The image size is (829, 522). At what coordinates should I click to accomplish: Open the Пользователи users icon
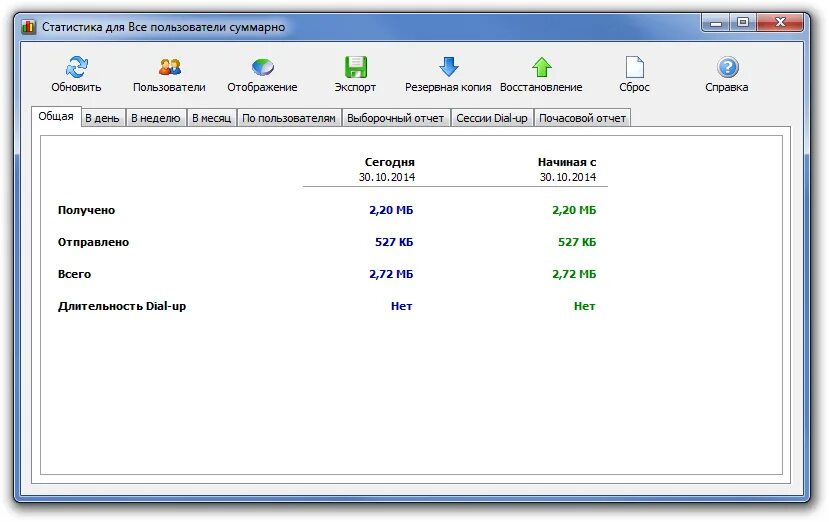[x=169, y=67]
